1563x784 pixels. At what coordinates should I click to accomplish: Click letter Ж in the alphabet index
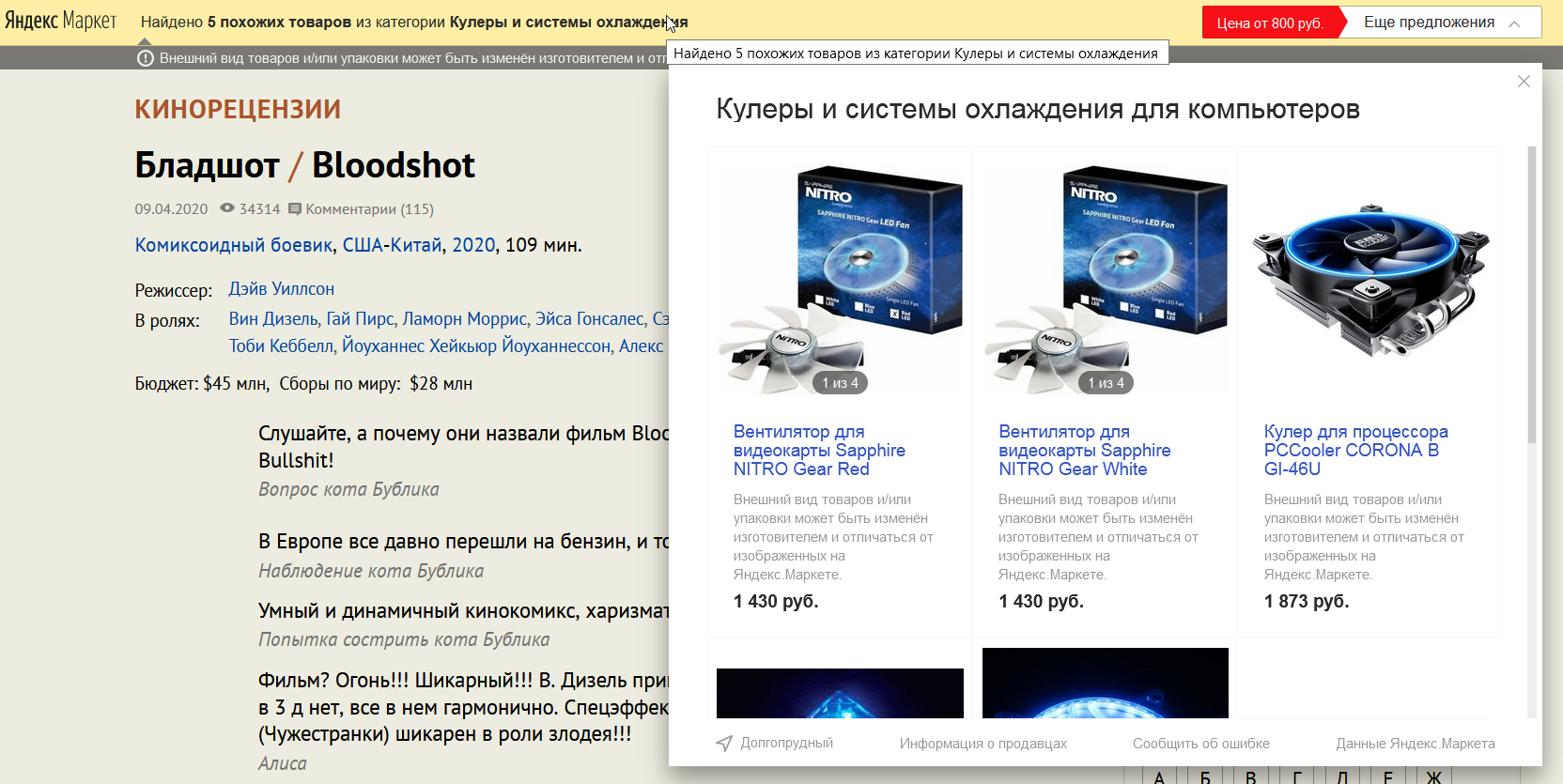tap(1433, 776)
